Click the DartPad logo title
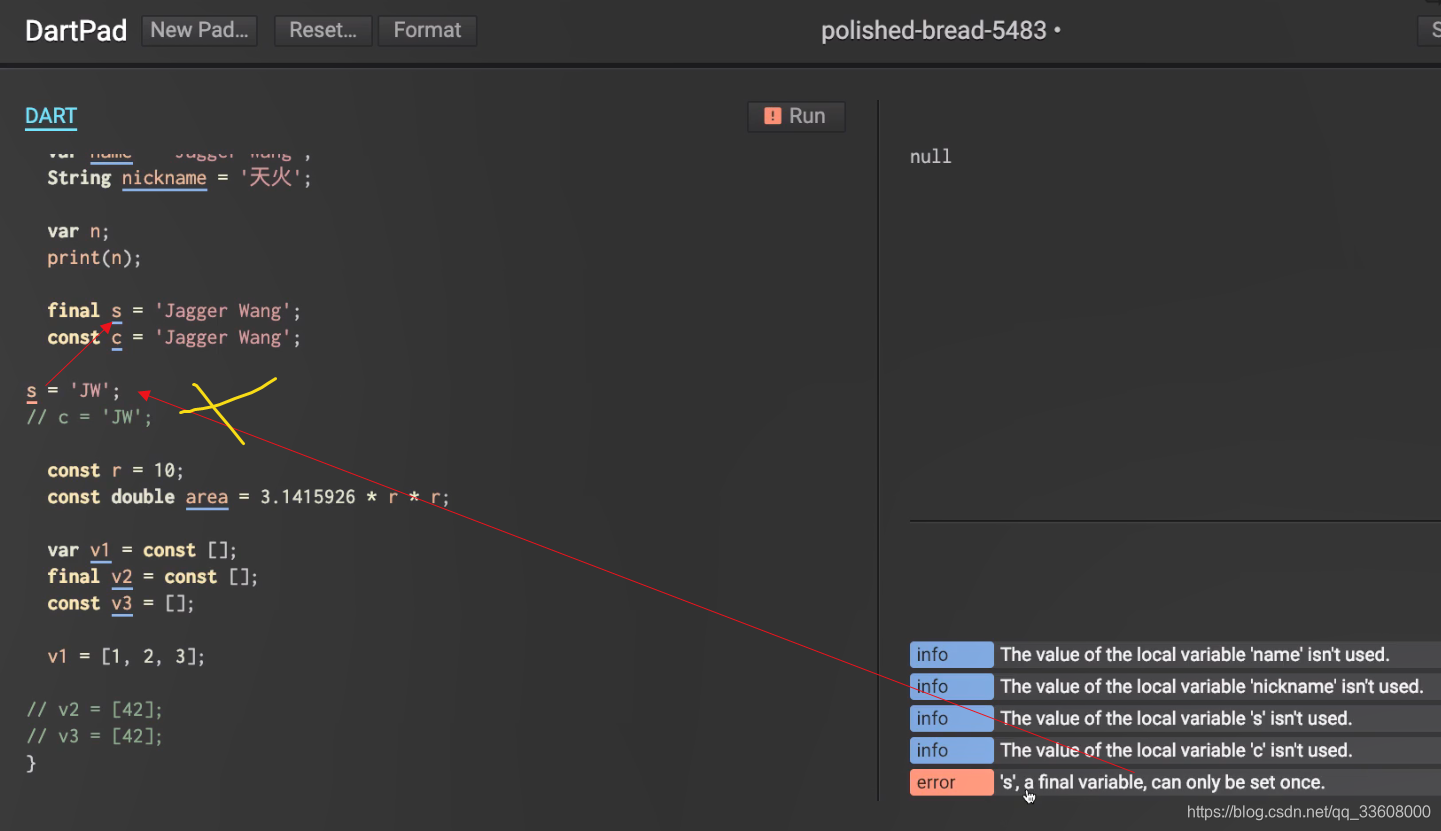The height and width of the screenshot is (831, 1441). click(76, 30)
